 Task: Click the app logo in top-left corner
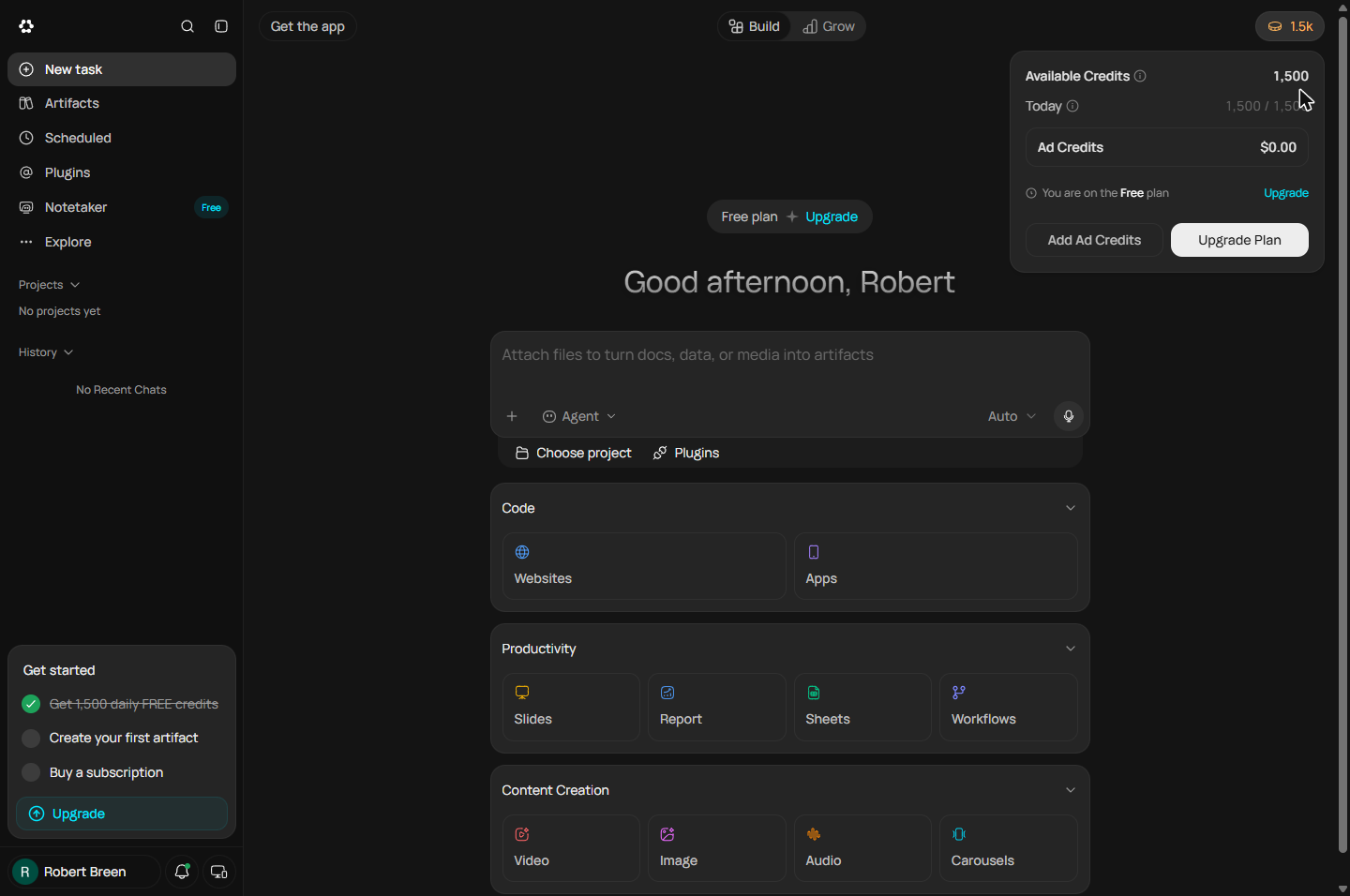pyautogui.click(x=26, y=26)
